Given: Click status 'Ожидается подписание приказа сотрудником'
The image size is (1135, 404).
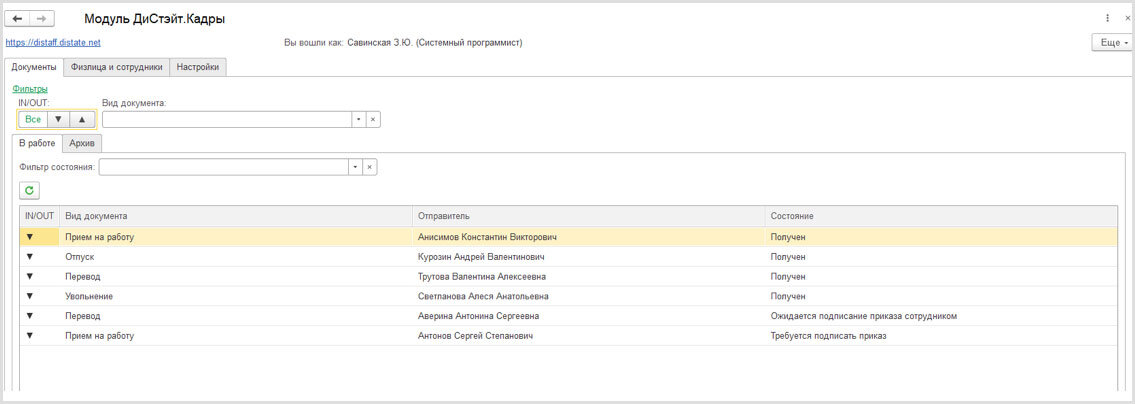Looking at the screenshot, I should [864, 316].
